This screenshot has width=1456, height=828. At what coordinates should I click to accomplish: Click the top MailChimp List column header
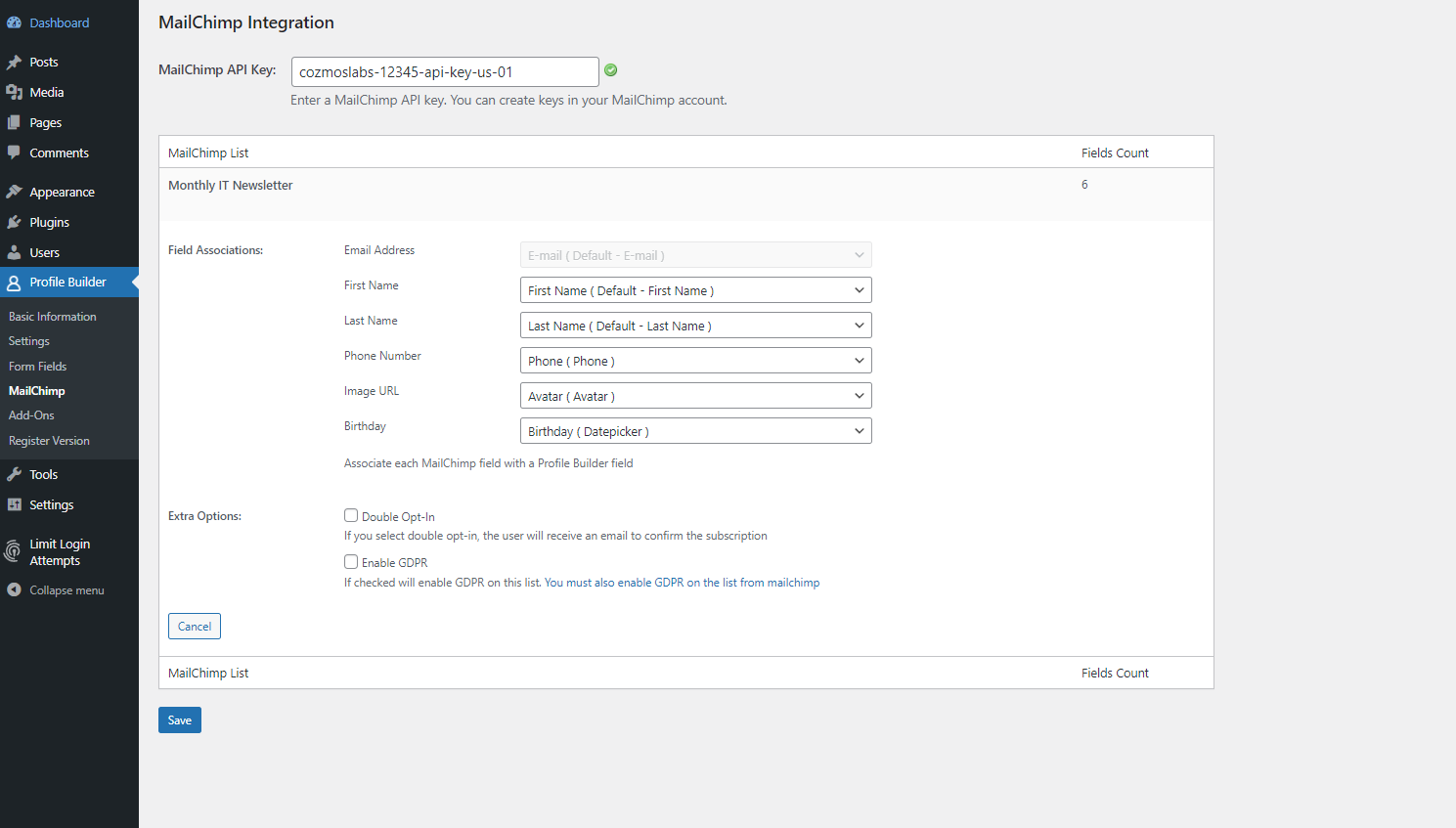pyautogui.click(x=208, y=153)
